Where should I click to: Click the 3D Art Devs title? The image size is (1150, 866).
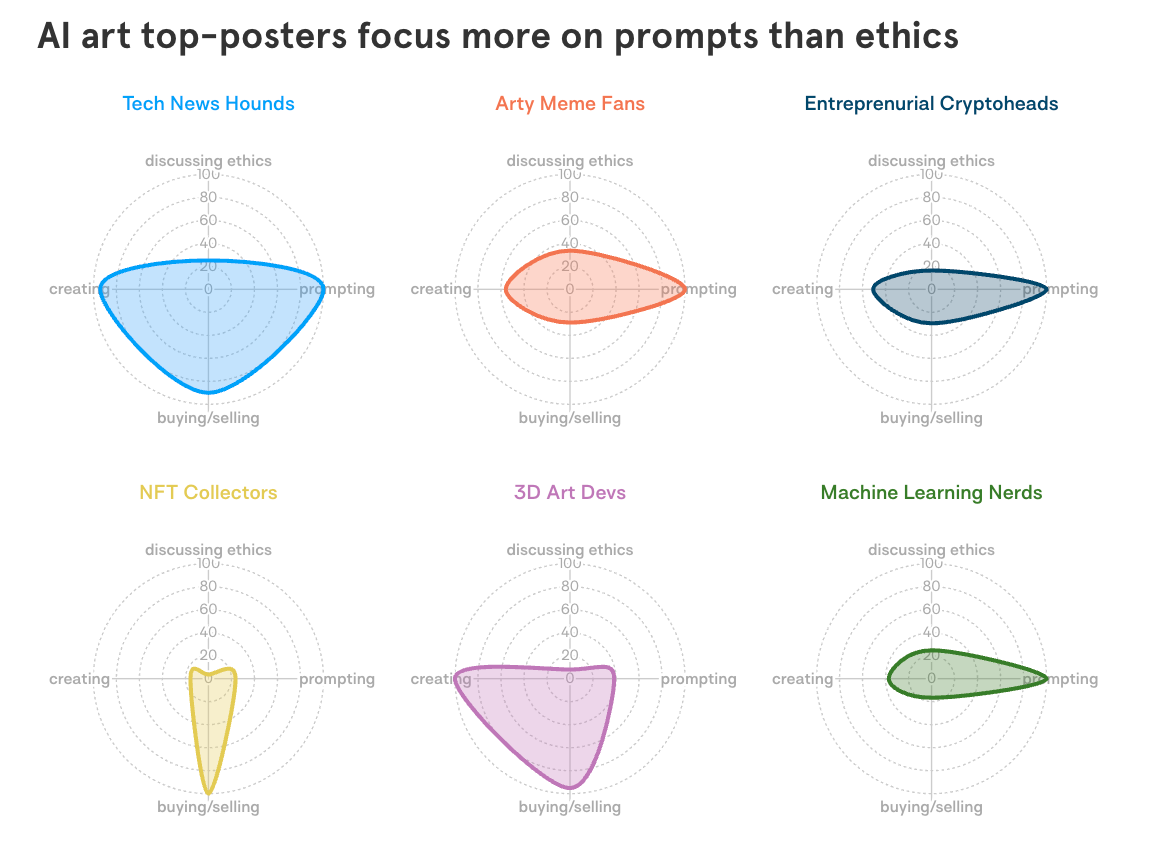[x=570, y=492]
